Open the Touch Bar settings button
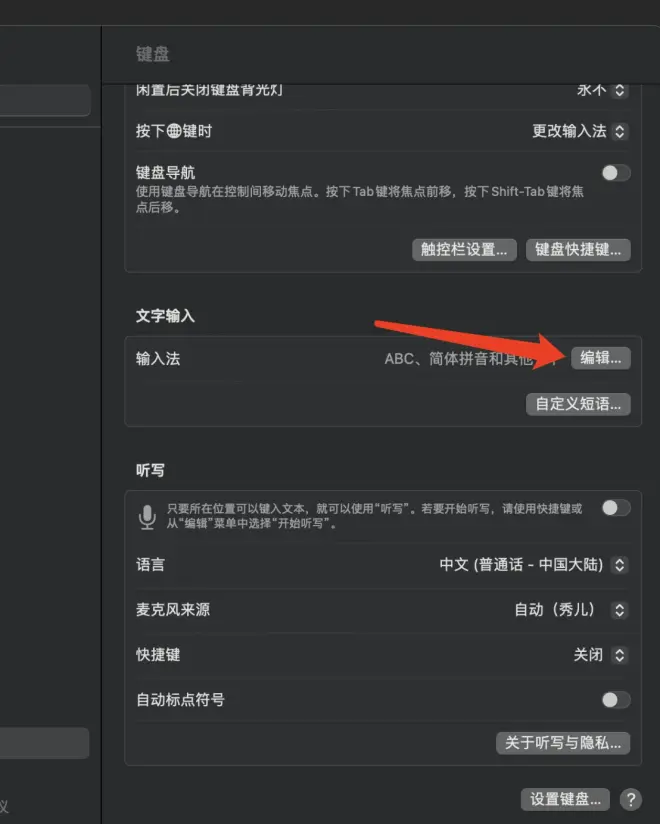 (x=465, y=250)
